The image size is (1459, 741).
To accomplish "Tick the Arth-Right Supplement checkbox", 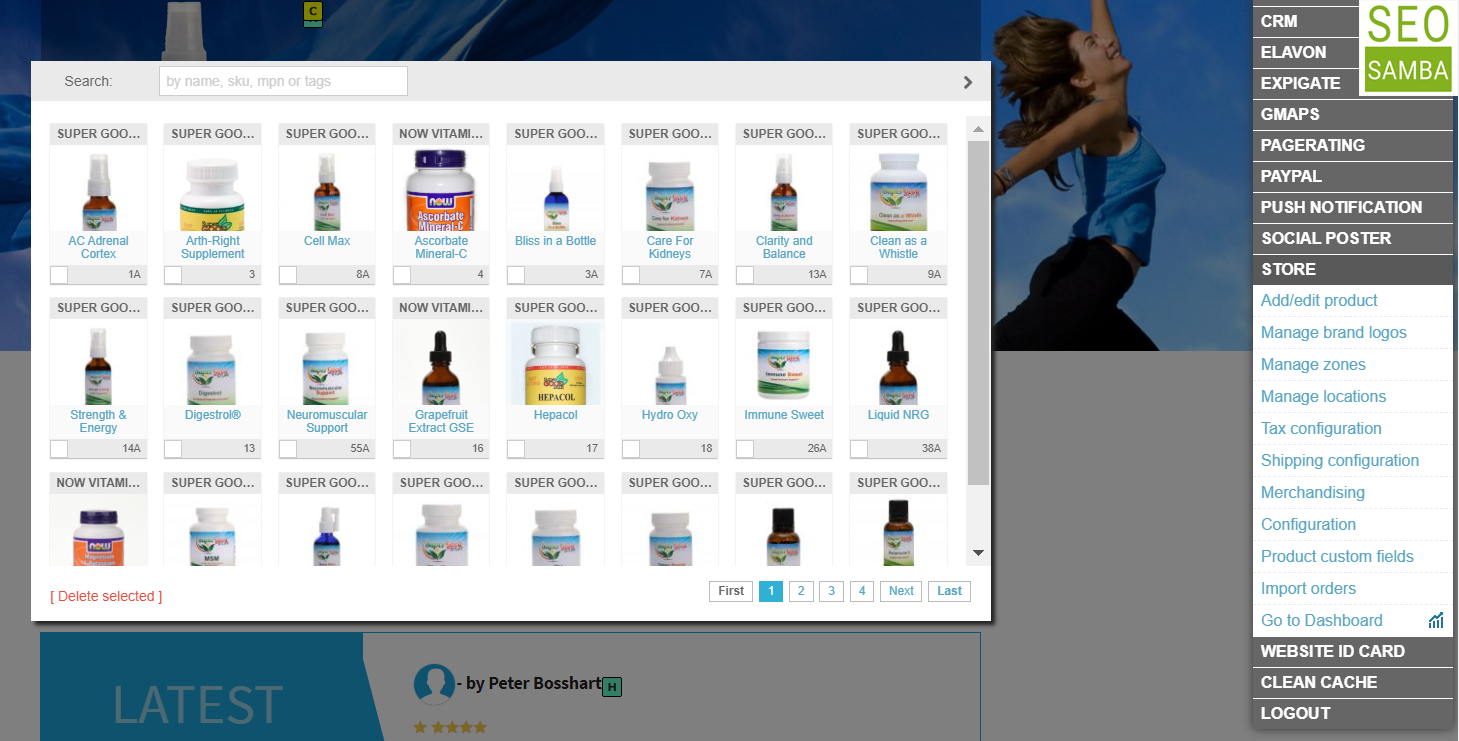I will coord(173,275).
